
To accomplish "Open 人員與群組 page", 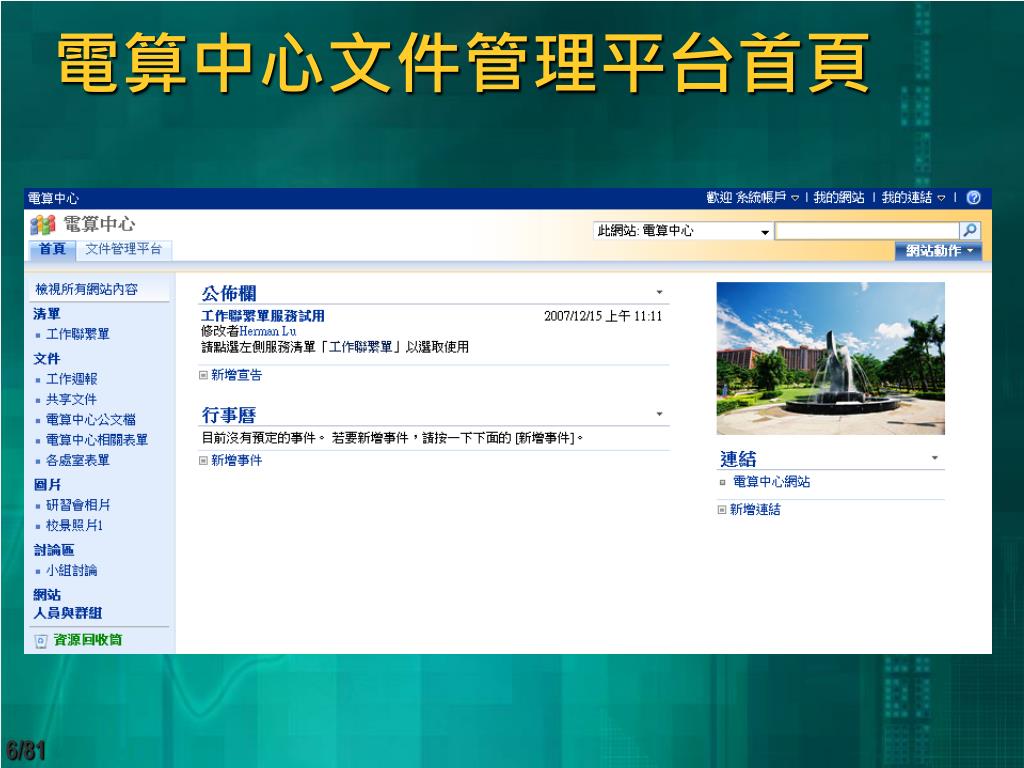I will (x=68, y=613).
